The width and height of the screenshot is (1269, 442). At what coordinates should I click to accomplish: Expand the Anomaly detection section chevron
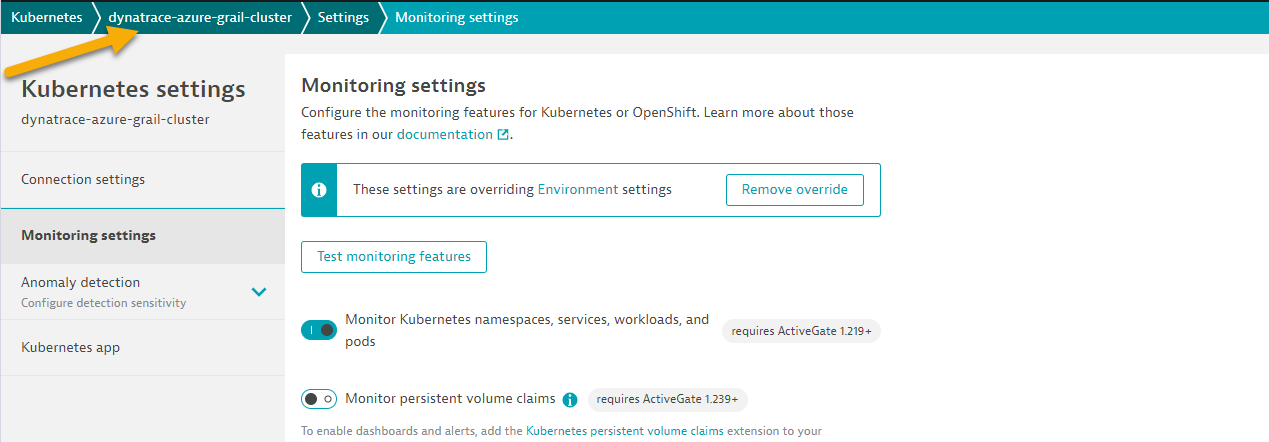[x=259, y=292]
